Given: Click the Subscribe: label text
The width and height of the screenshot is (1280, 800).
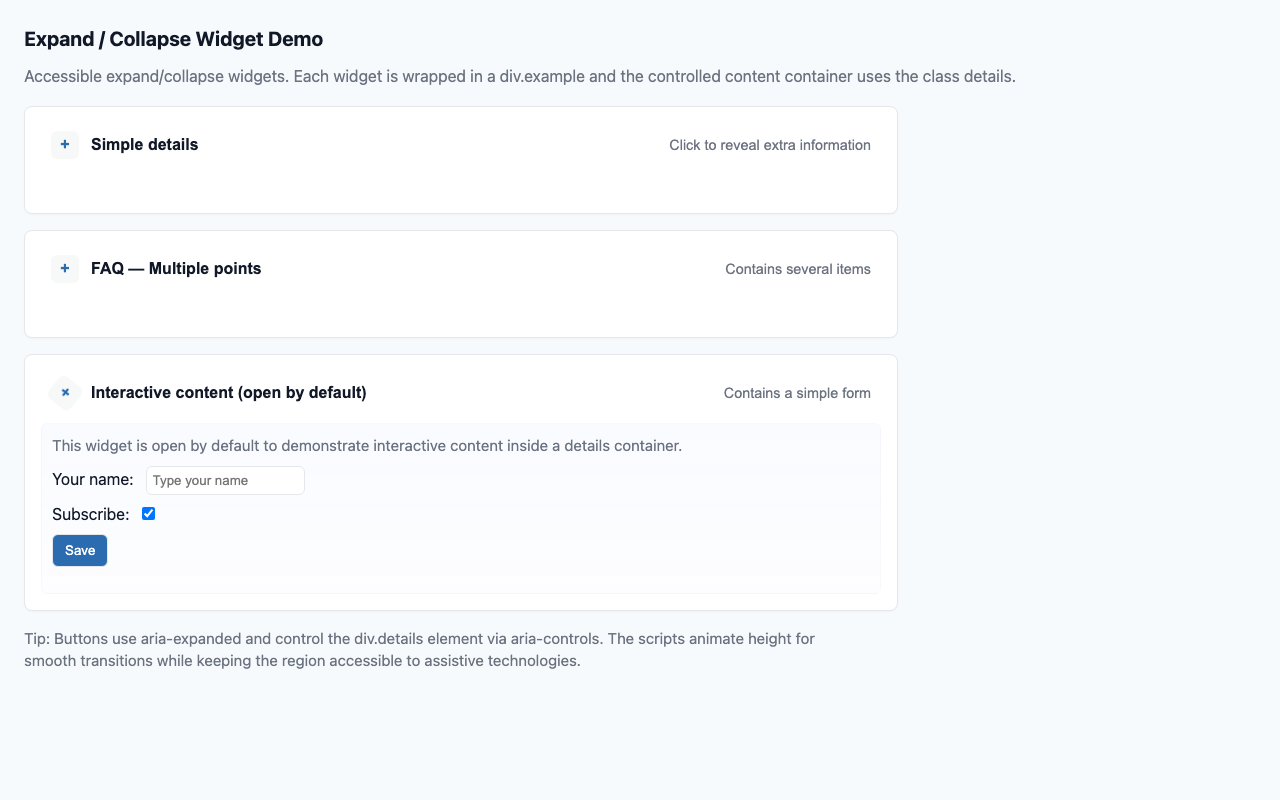Looking at the screenshot, I should click(90, 514).
